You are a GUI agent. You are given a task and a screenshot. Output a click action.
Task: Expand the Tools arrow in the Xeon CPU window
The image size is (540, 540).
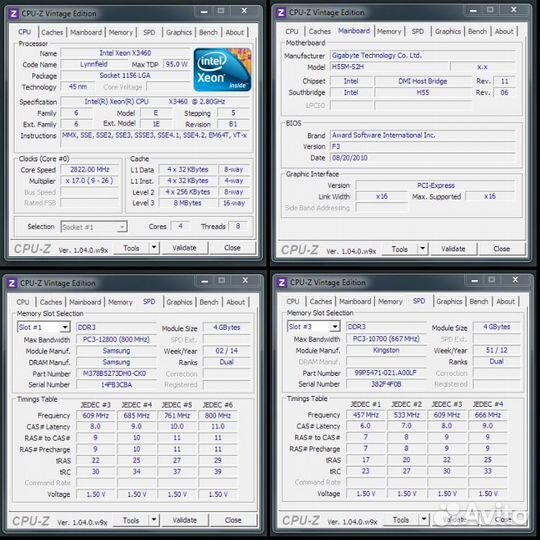154,247
